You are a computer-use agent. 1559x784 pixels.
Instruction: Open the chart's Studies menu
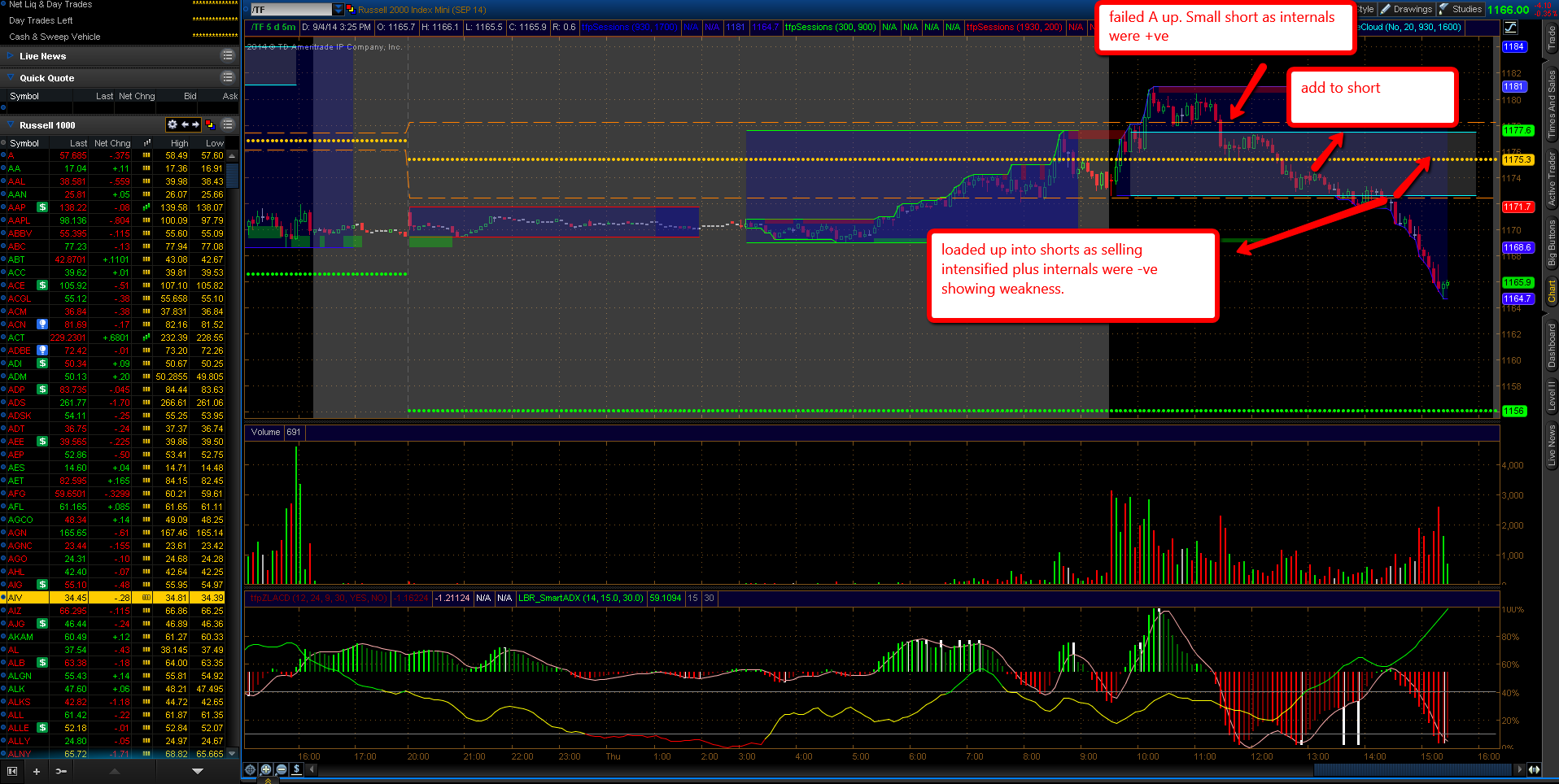coord(1461,9)
